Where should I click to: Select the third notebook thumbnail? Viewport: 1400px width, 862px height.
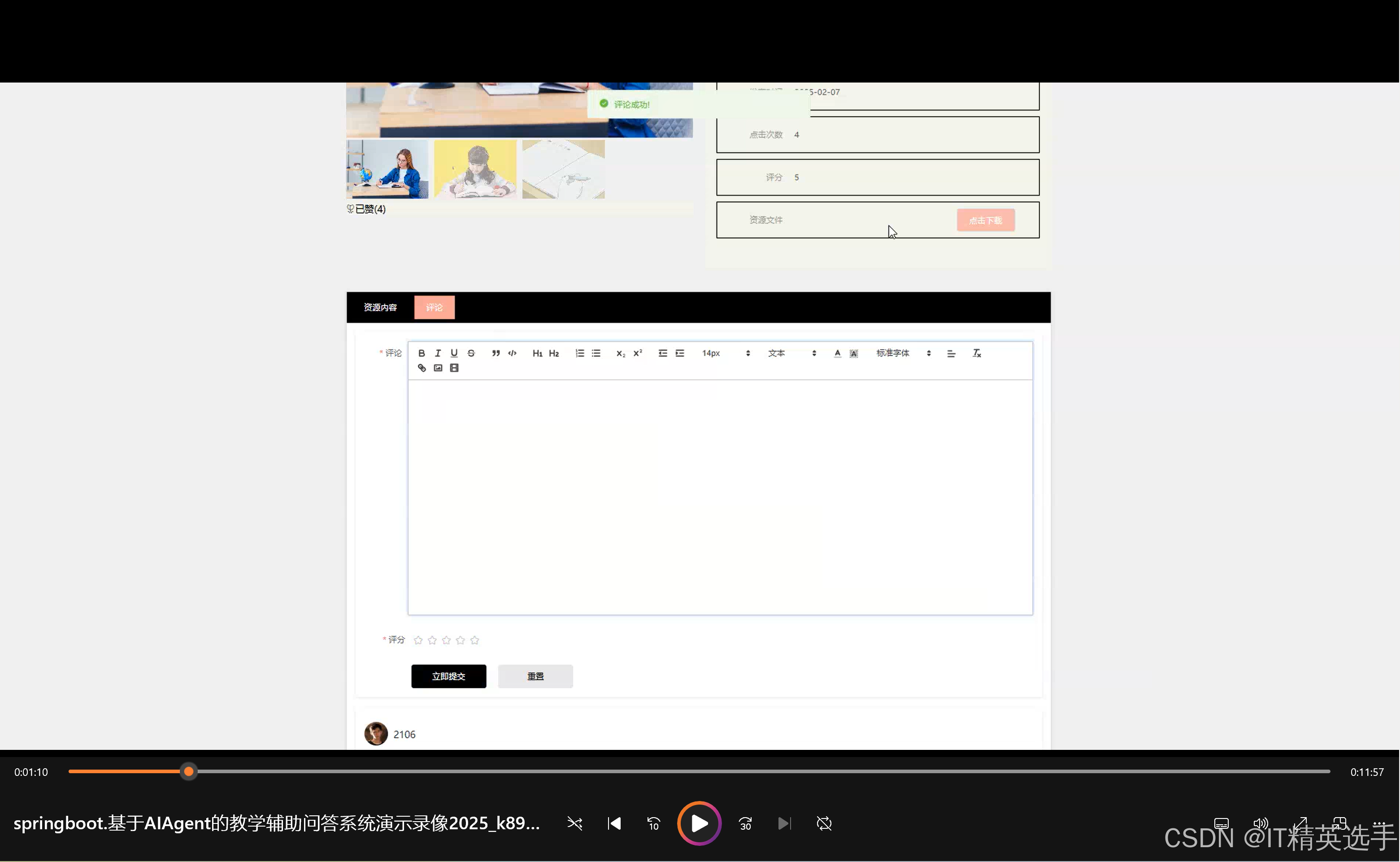pos(563,170)
